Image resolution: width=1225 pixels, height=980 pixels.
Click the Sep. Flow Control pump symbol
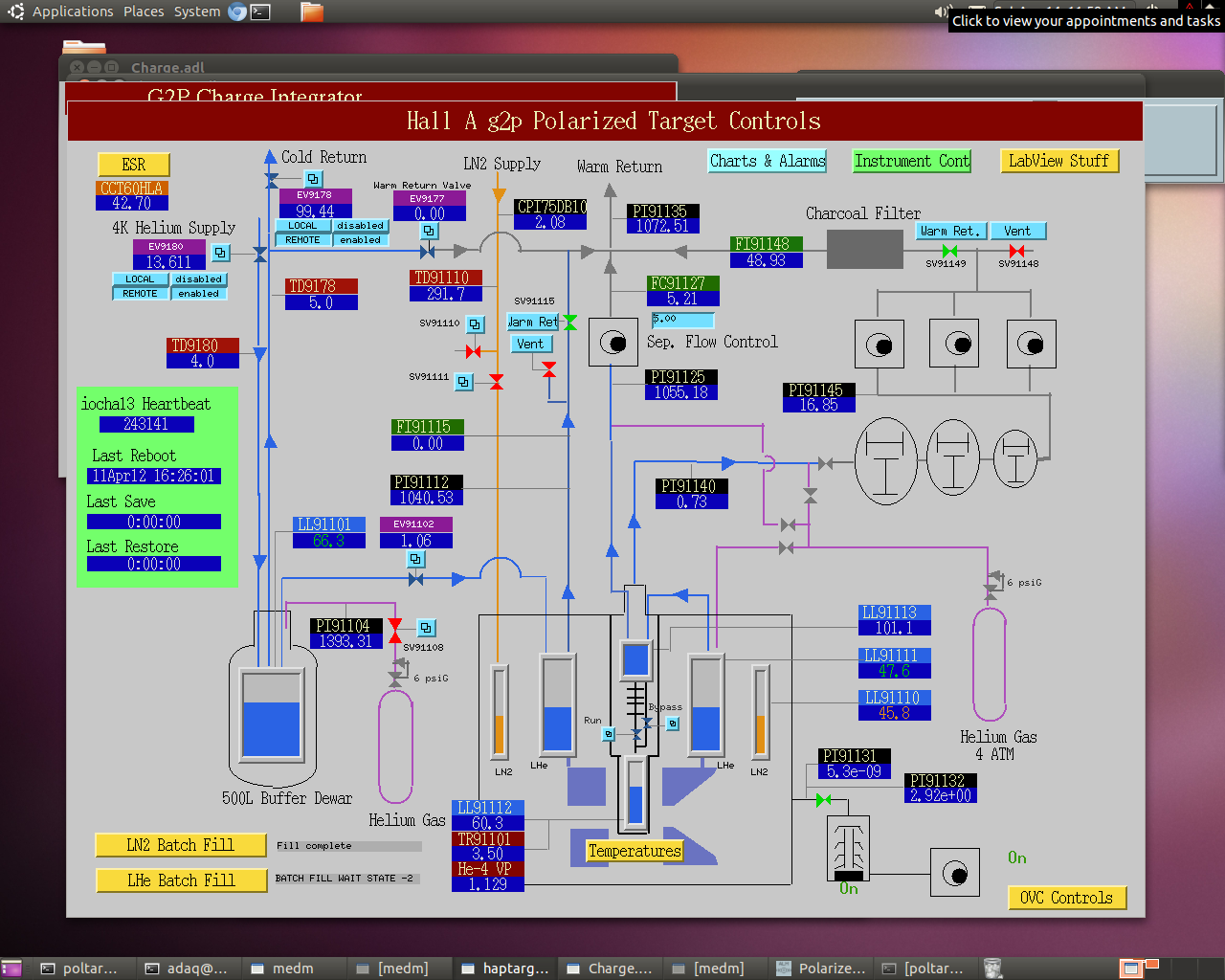pyautogui.click(x=613, y=342)
